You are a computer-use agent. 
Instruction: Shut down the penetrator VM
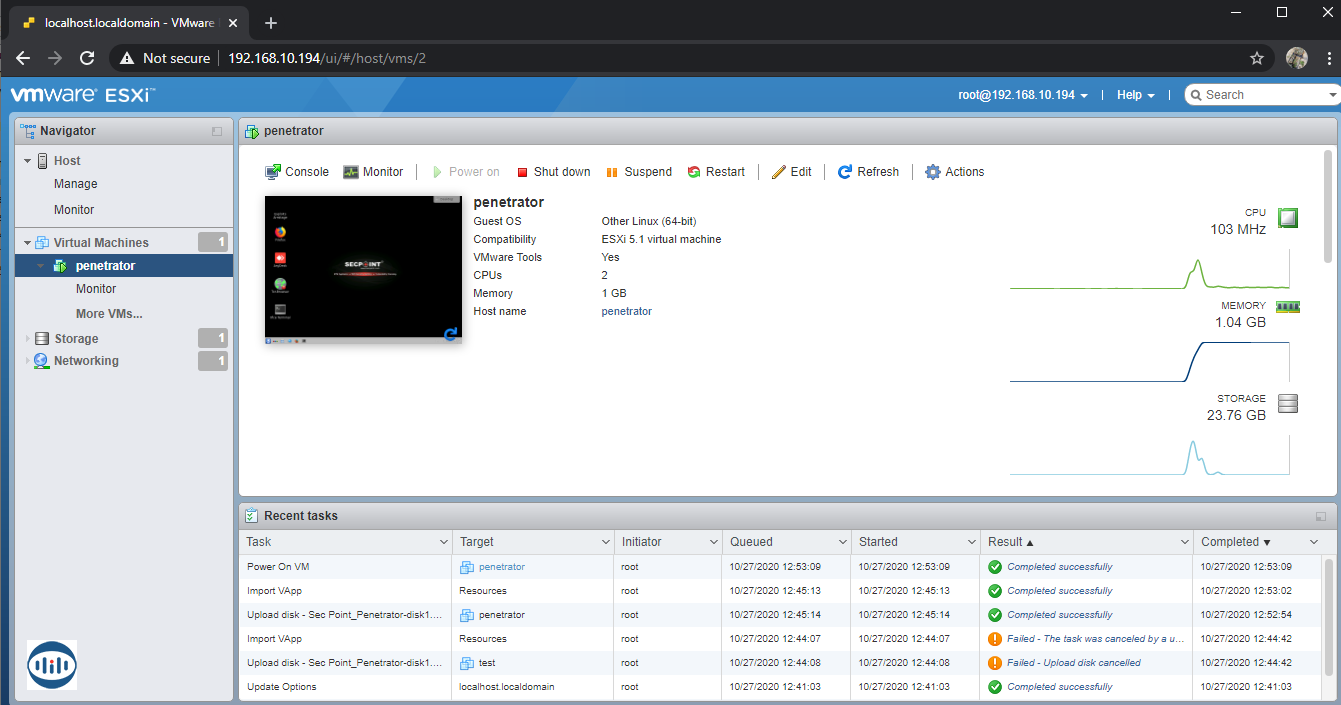click(553, 172)
